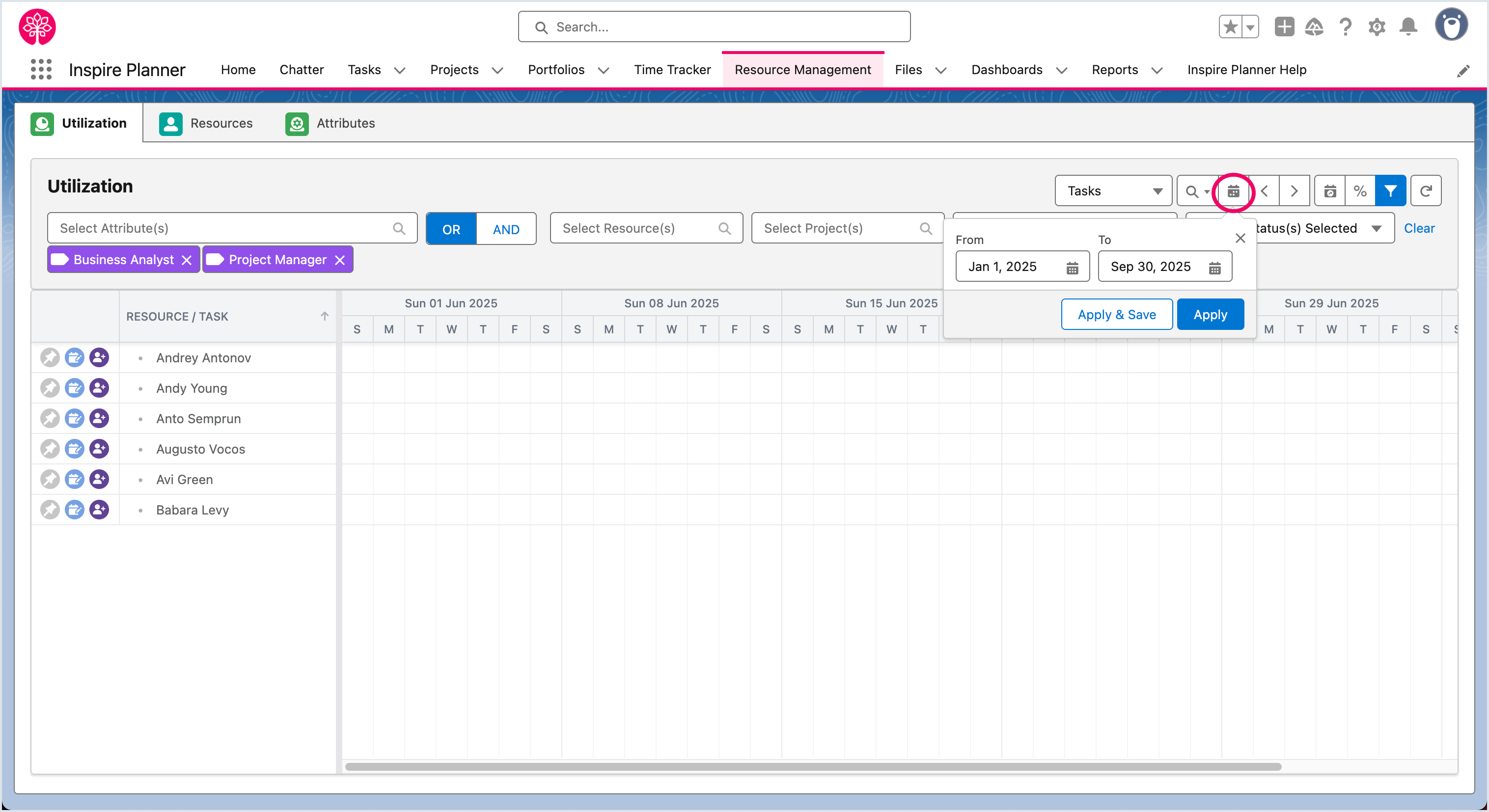Click Babara Levy's assign user icon
Screen dimensions: 1489x812
tap(99, 510)
